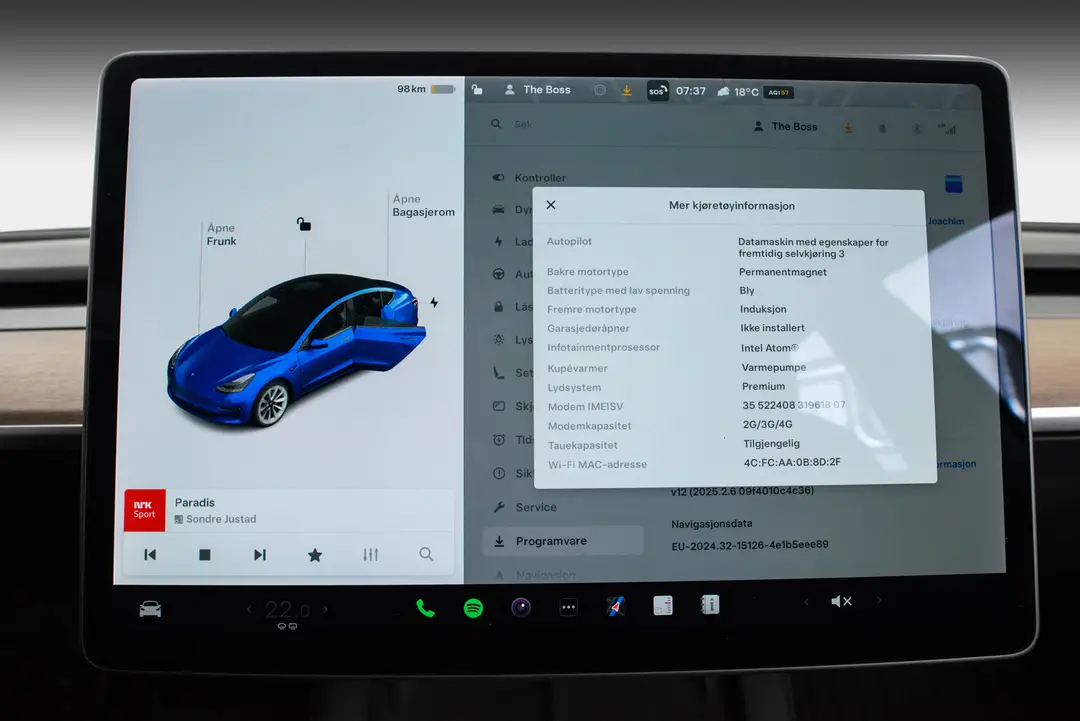Tap the SOS emergency icon
Image resolution: width=1080 pixels, height=721 pixels.
[658, 91]
